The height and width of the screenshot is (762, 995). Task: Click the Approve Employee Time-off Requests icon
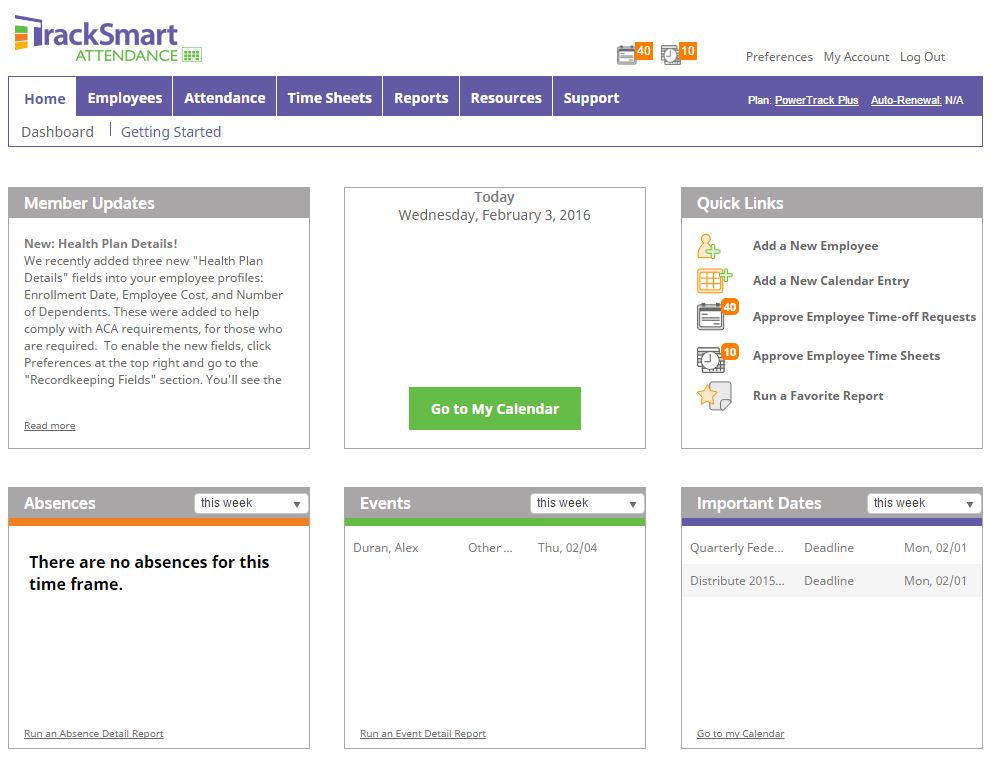pyautogui.click(x=712, y=316)
